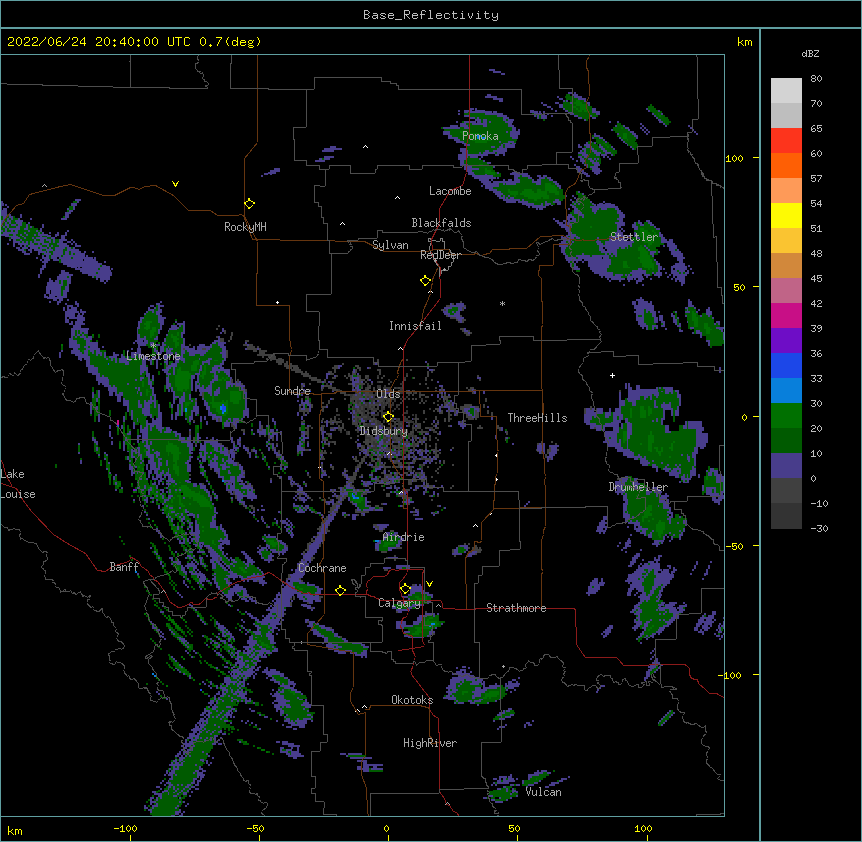Click the bottom axis tick label 100
This screenshot has width=862, height=842.
point(643,828)
